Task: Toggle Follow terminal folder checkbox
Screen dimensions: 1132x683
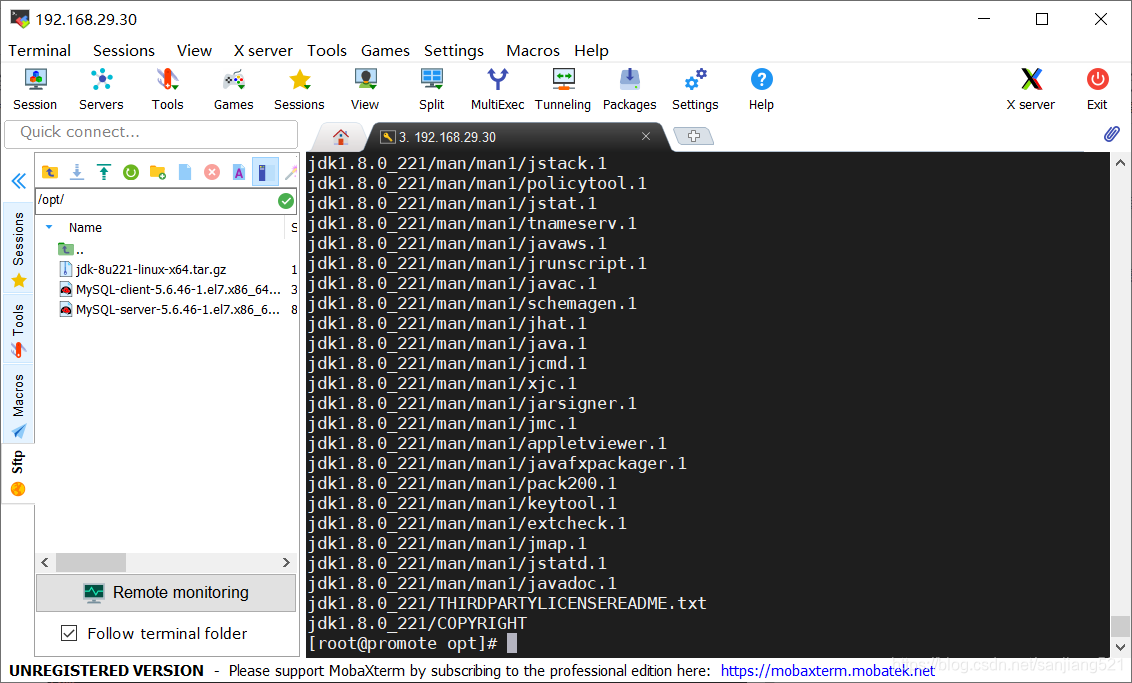Action: (69, 633)
